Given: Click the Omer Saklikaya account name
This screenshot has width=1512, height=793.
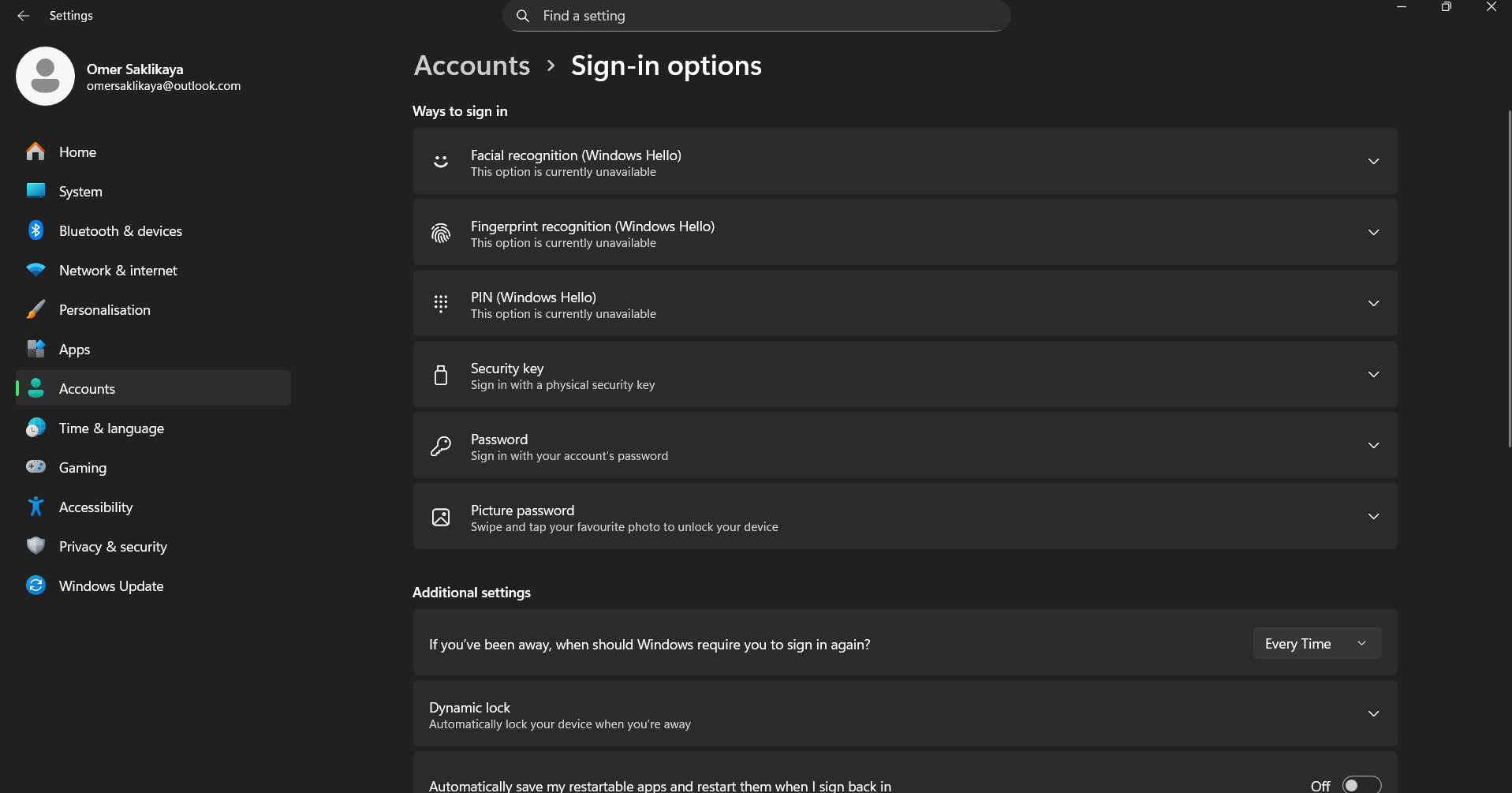Looking at the screenshot, I should coord(135,69).
